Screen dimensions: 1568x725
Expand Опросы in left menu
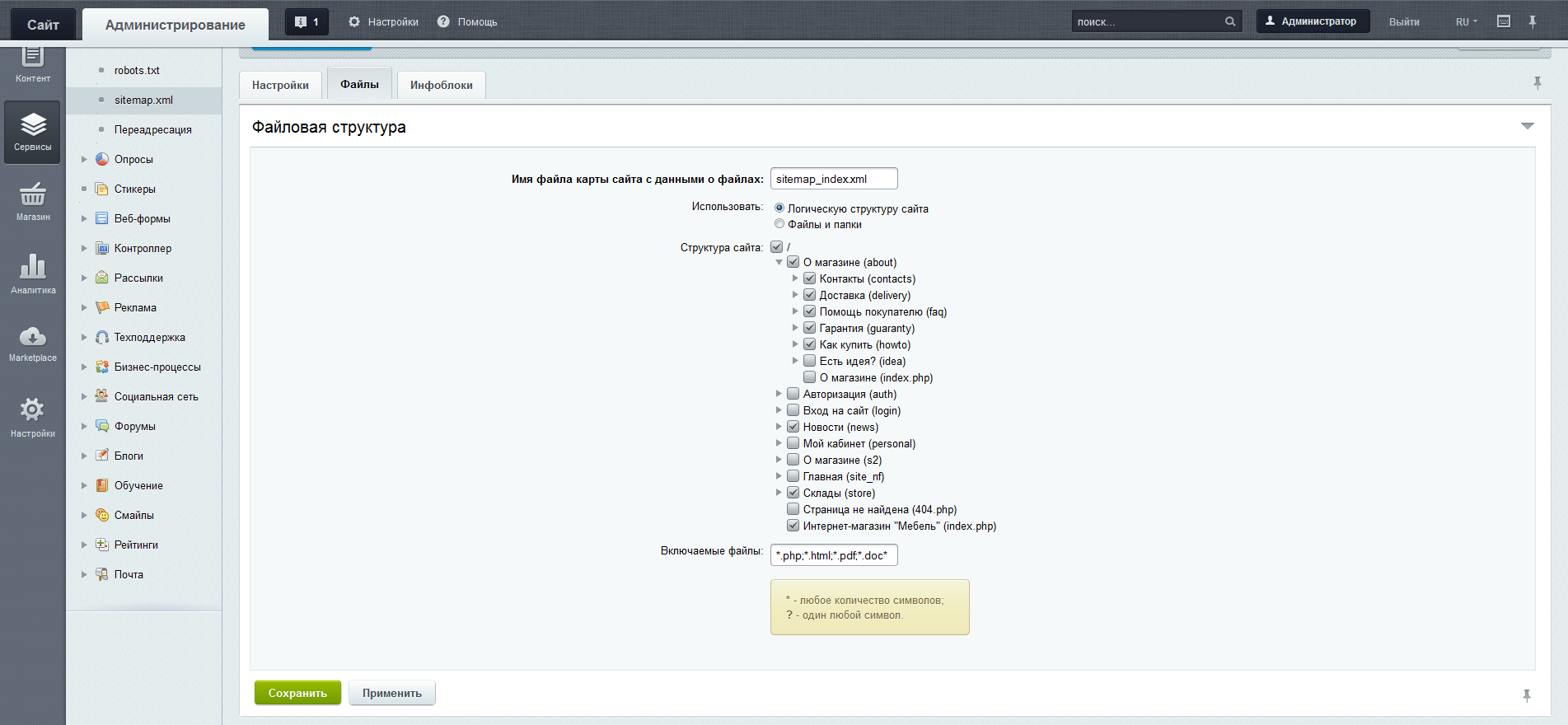coord(84,159)
